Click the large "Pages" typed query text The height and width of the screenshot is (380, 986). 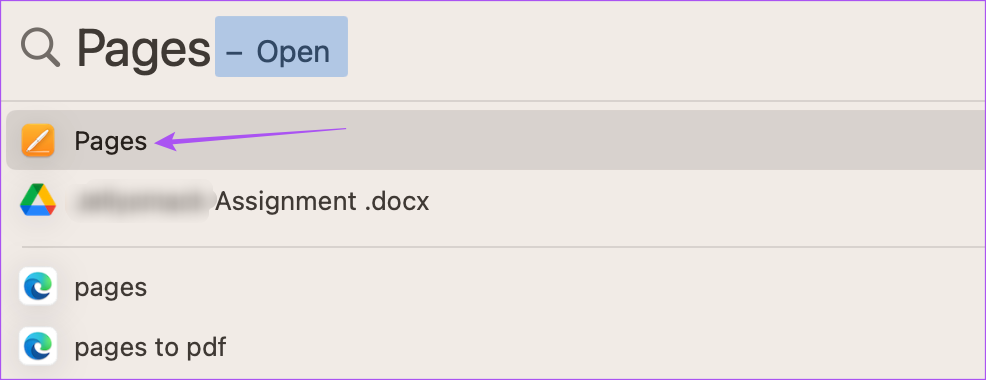click(x=143, y=48)
